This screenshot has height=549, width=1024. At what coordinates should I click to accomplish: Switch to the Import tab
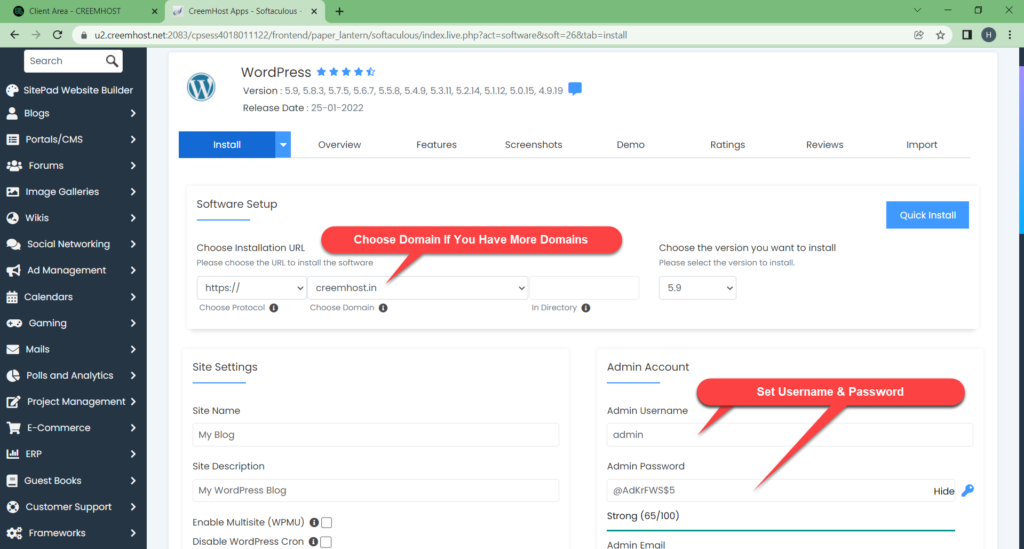point(921,145)
